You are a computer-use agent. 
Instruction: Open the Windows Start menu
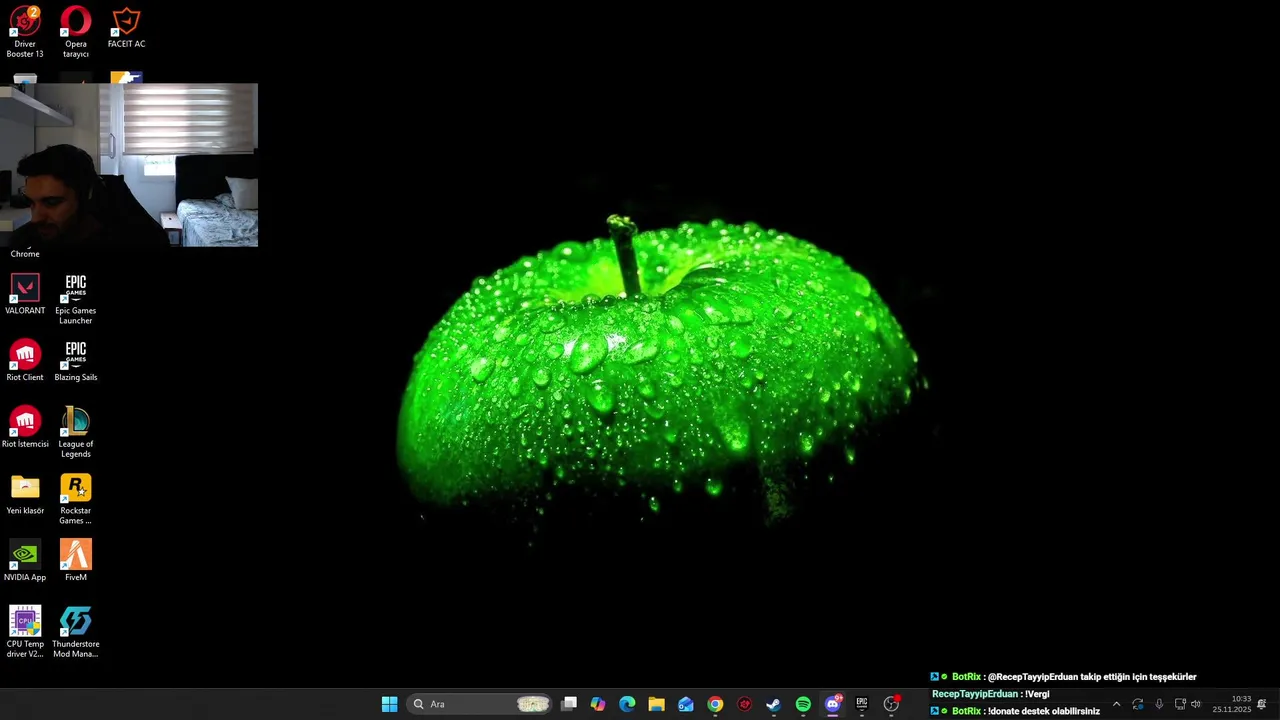[389, 704]
